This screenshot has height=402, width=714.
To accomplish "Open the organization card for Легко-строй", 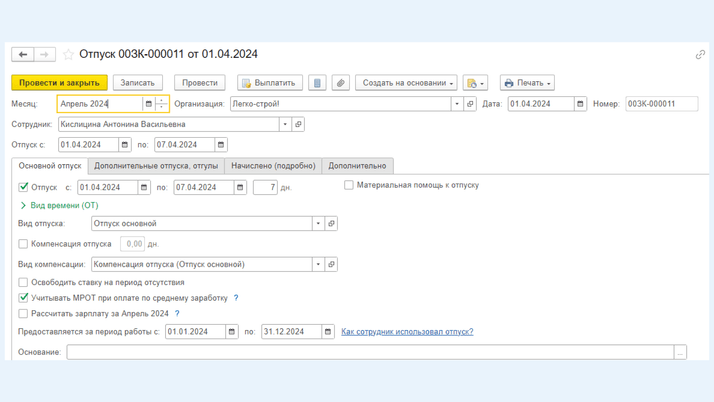I will click(470, 104).
